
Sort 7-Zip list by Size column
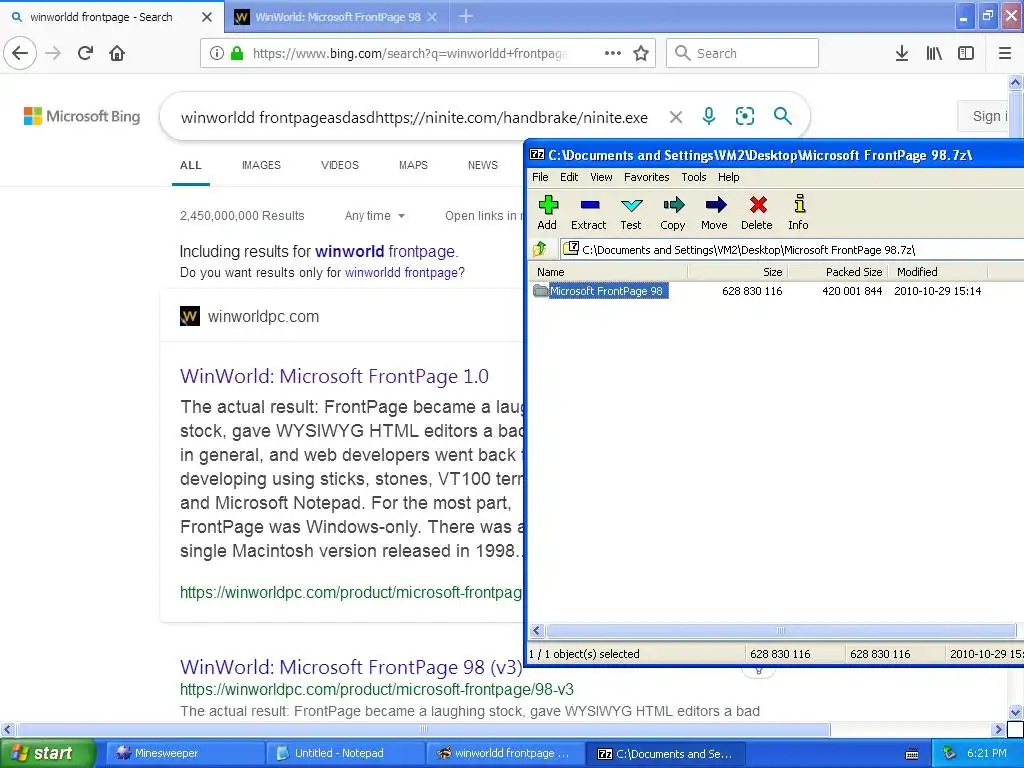click(737, 272)
